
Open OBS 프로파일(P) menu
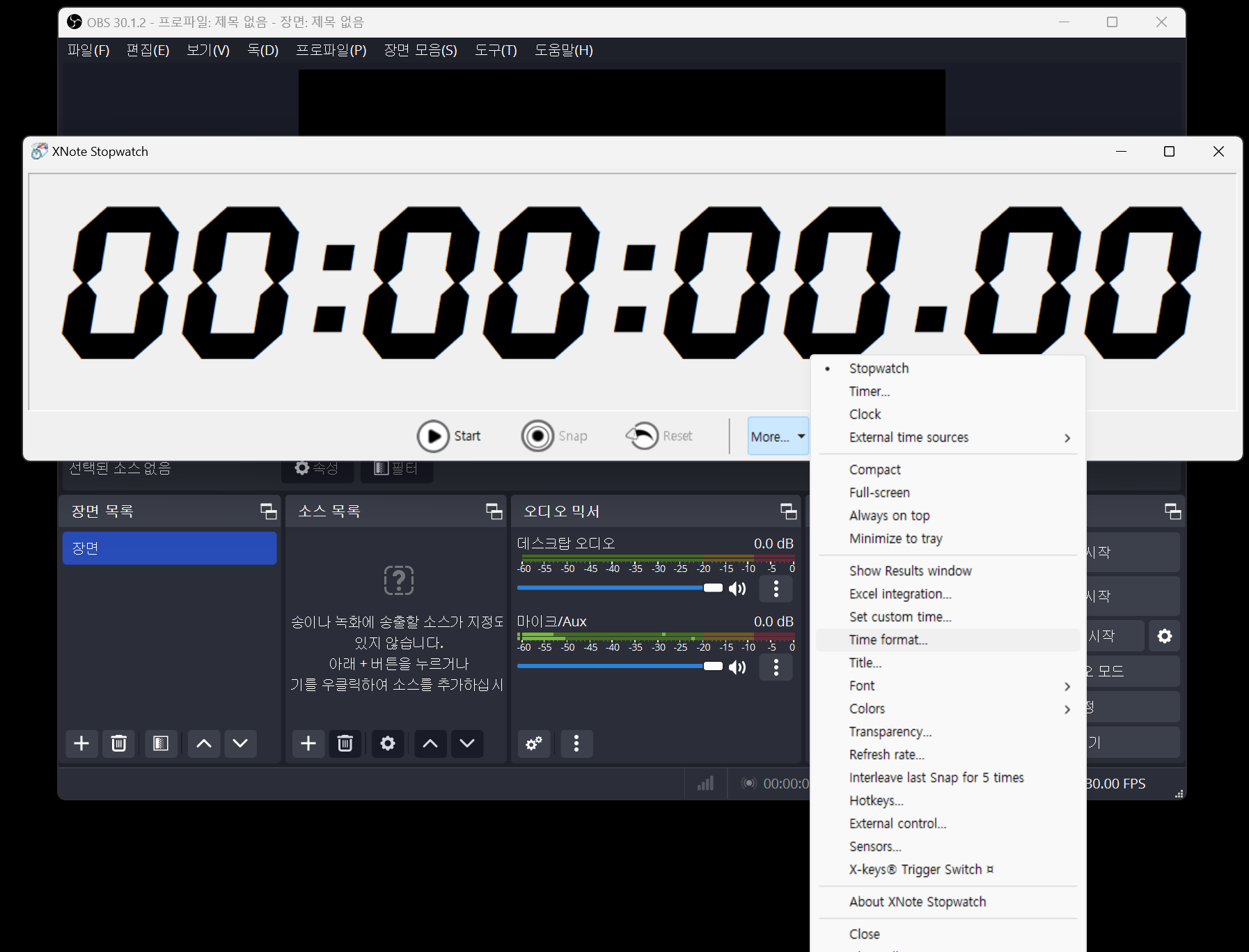coord(331,50)
